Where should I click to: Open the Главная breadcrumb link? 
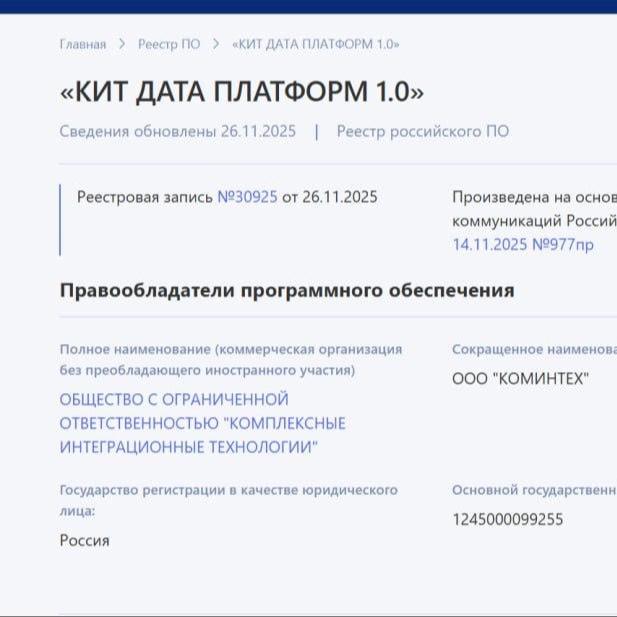(x=82, y=45)
